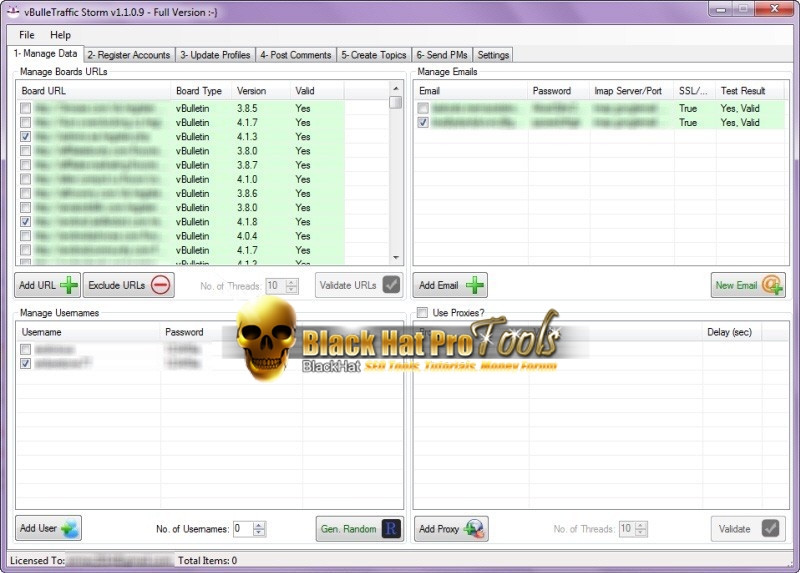The height and width of the screenshot is (573, 800).
Task: Toggle checkbox for vBulletin 4.0.4 board
Action: coord(26,236)
